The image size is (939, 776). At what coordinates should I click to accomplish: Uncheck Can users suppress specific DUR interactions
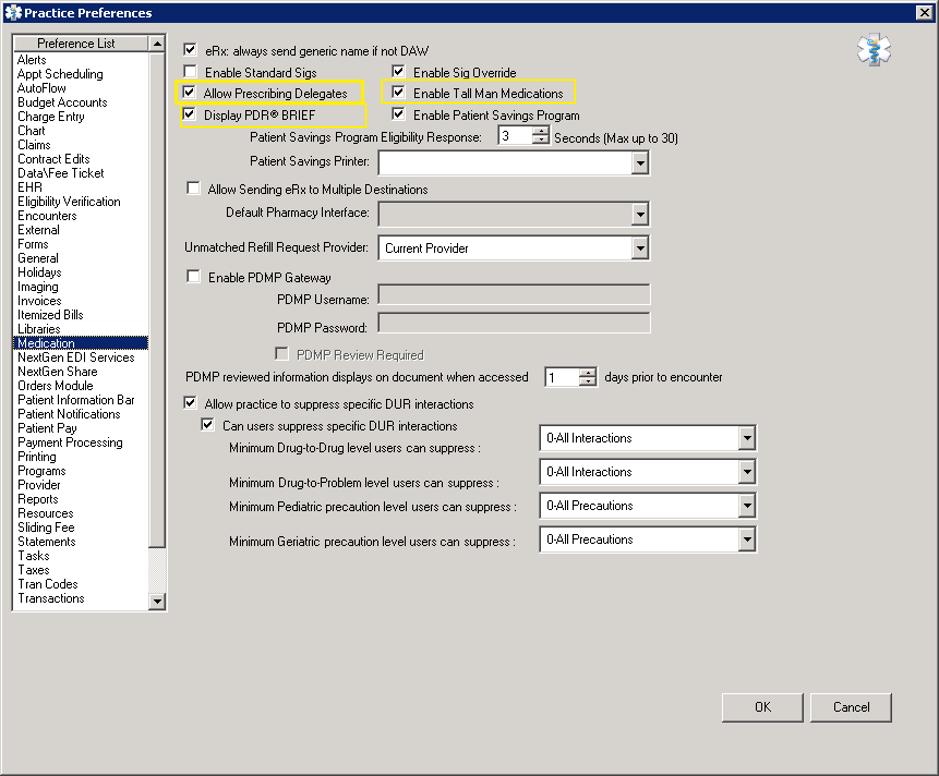pos(206,425)
